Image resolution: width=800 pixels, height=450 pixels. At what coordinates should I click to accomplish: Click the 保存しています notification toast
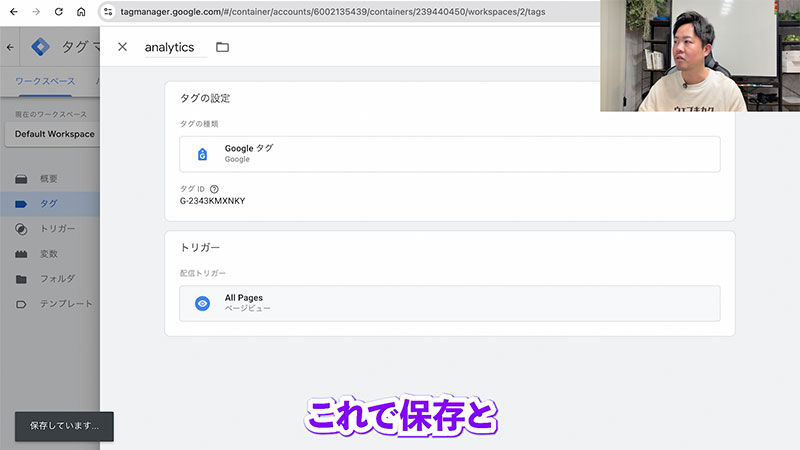(64, 426)
